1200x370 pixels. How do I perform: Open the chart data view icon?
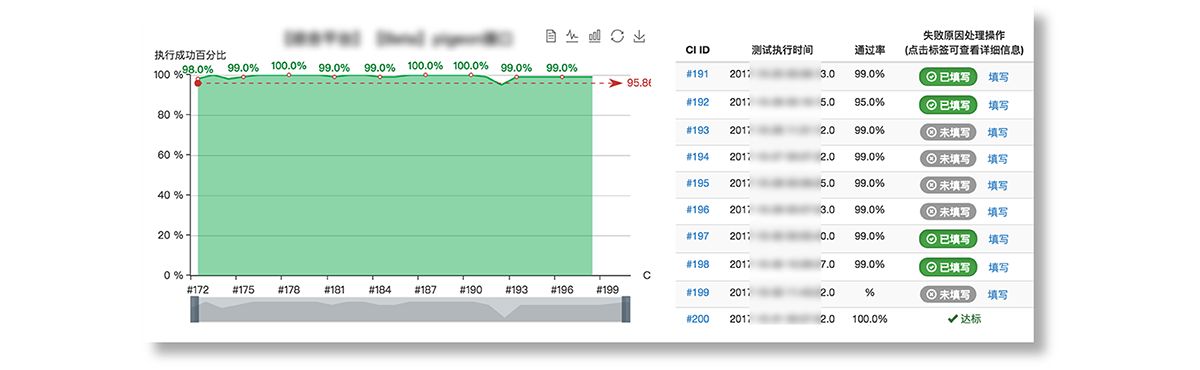pyautogui.click(x=551, y=36)
